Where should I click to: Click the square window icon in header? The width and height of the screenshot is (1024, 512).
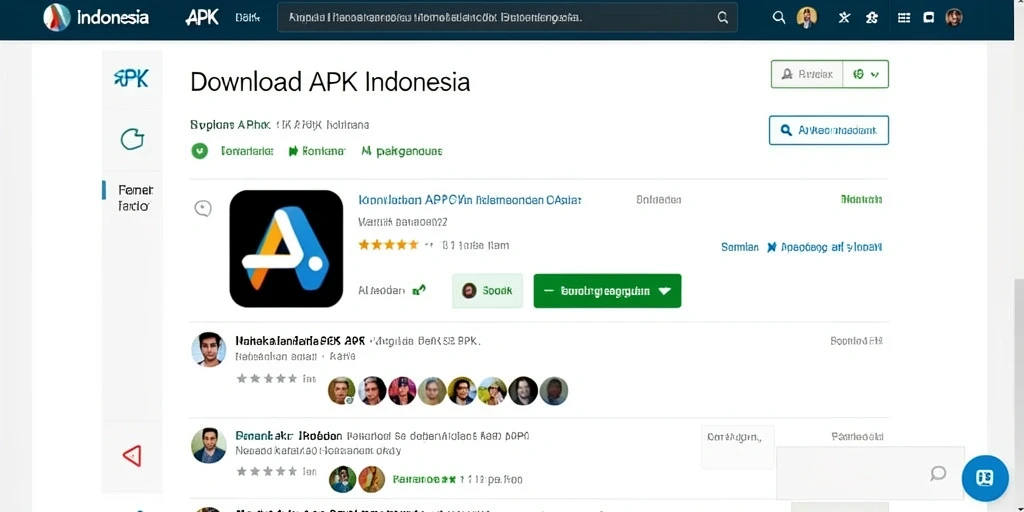(929, 18)
